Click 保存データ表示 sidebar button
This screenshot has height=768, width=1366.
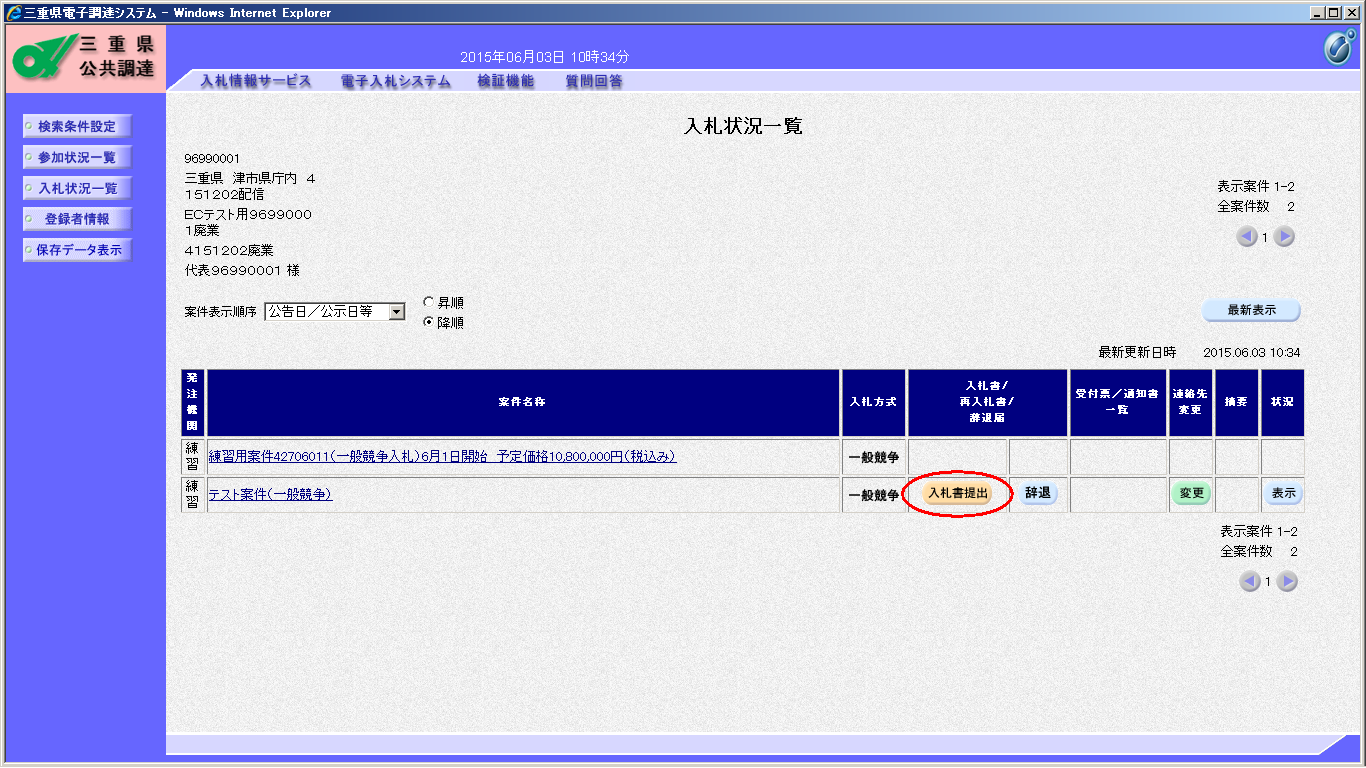coord(77,251)
